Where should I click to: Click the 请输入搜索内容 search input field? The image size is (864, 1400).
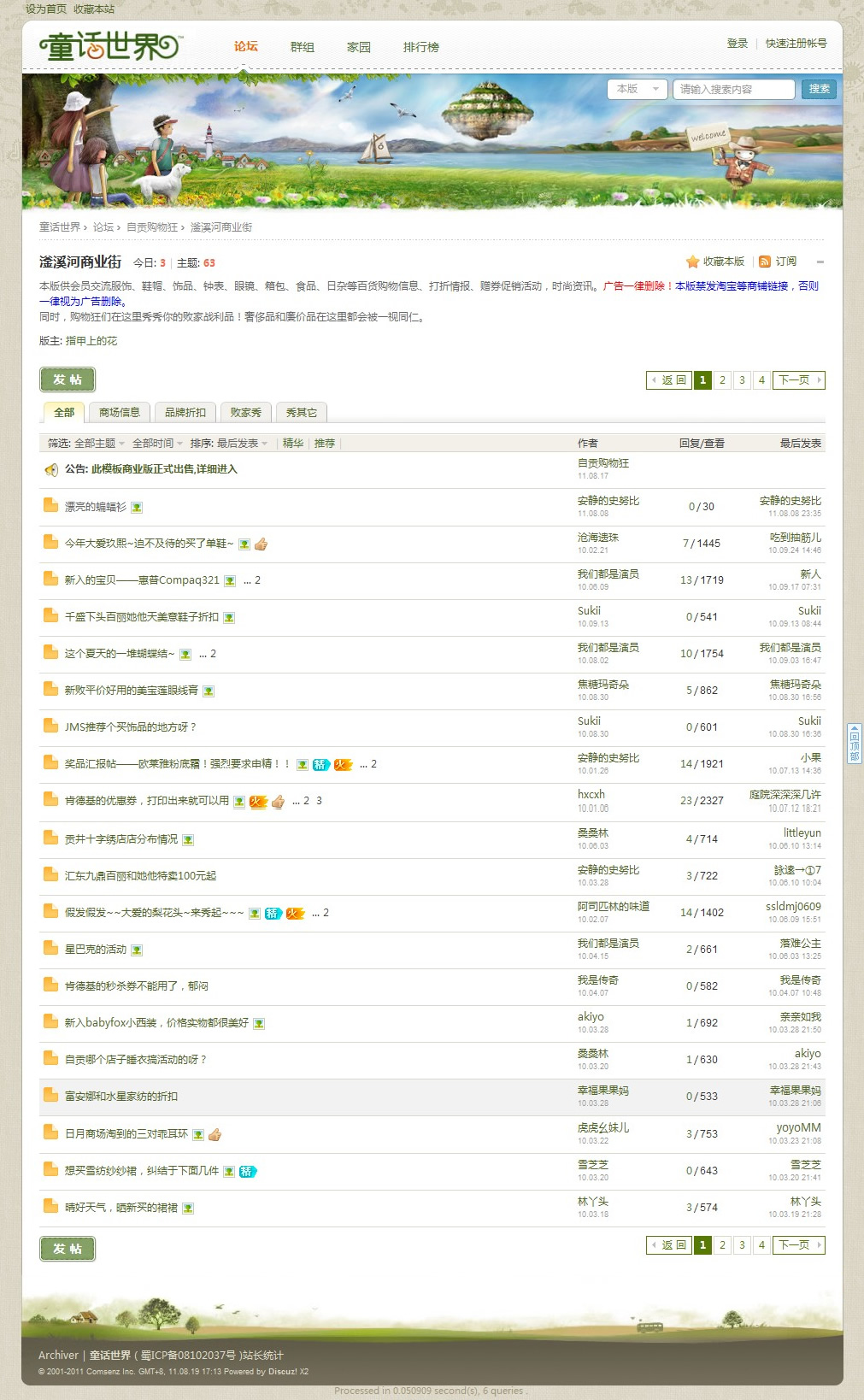click(x=733, y=89)
